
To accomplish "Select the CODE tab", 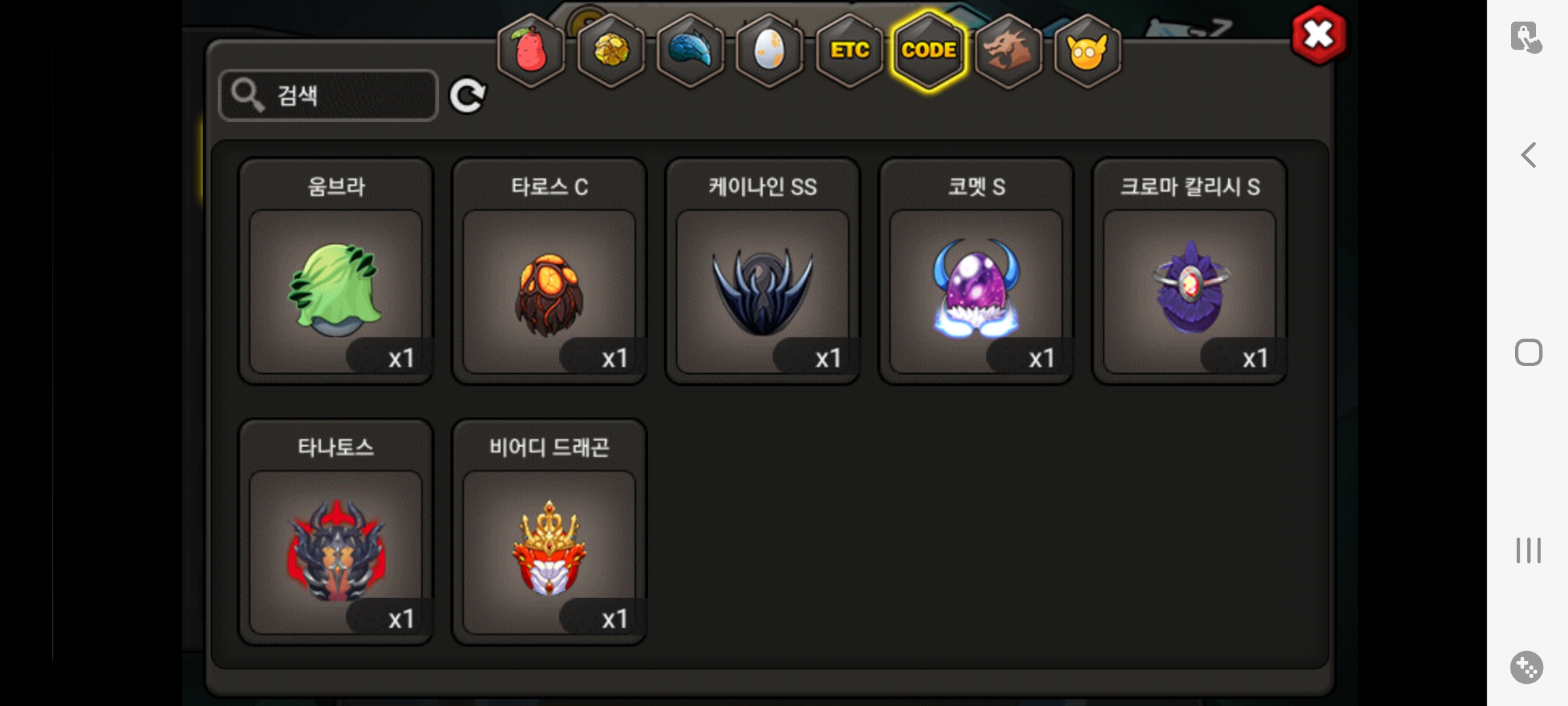I will (928, 51).
